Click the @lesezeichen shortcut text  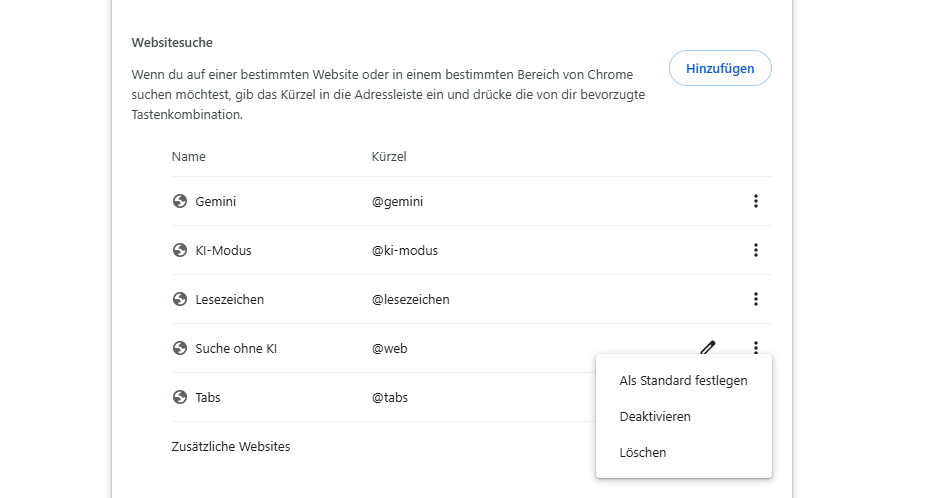(x=410, y=300)
